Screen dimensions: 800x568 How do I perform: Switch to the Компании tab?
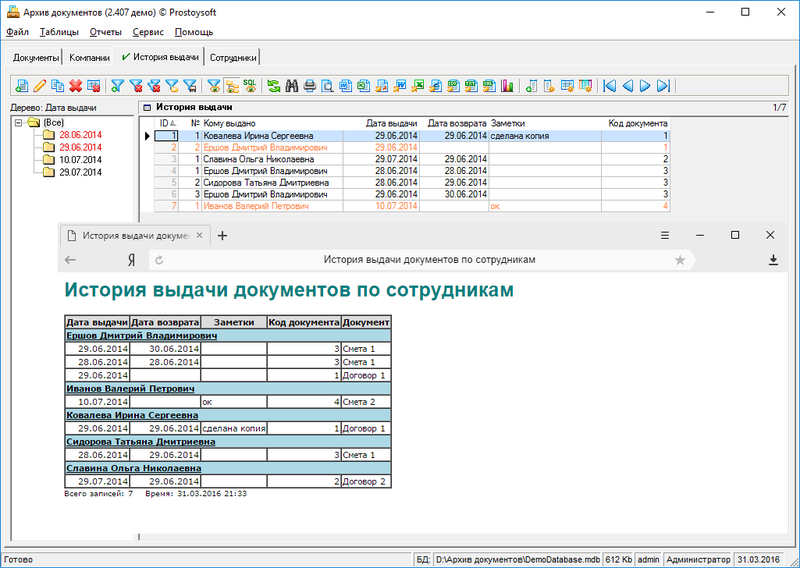[89, 58]
